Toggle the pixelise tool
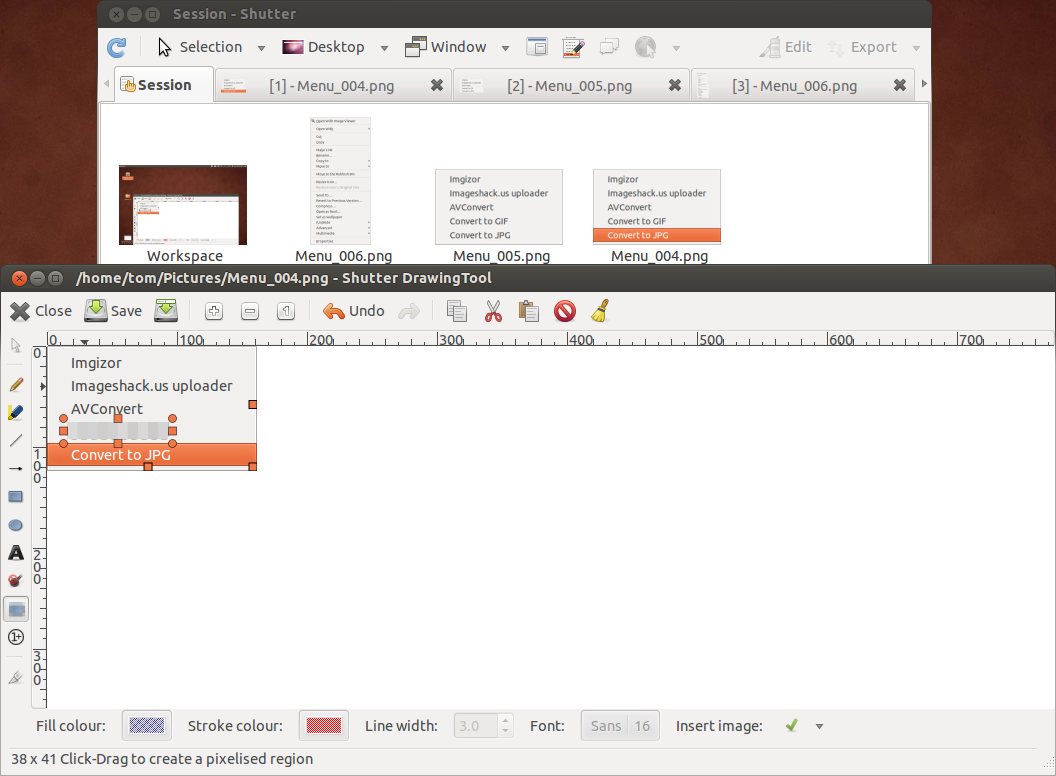1056x776 pixels. click(16, 609)
